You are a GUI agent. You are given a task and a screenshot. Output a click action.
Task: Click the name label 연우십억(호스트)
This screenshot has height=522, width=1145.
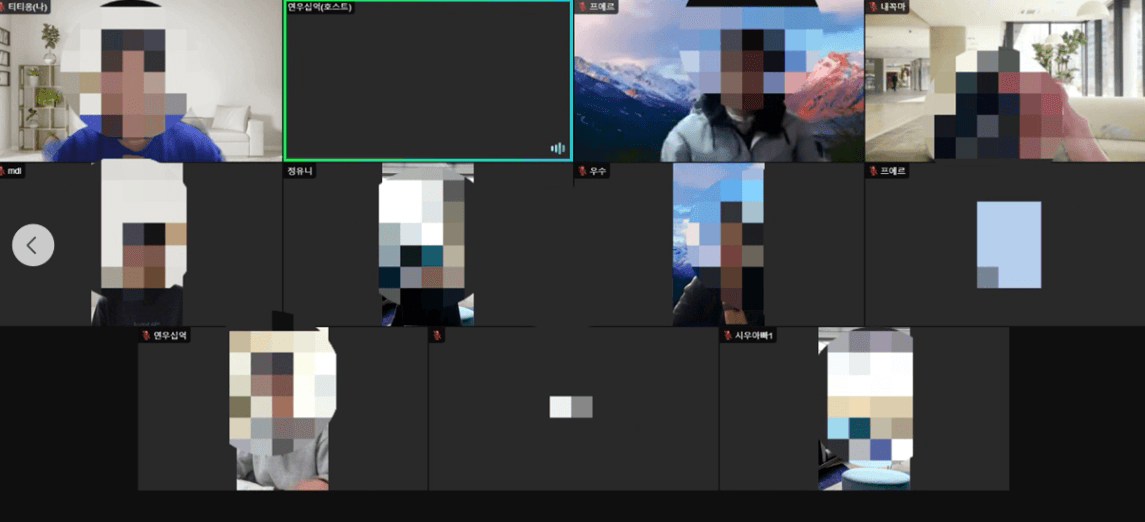point(320,7)
